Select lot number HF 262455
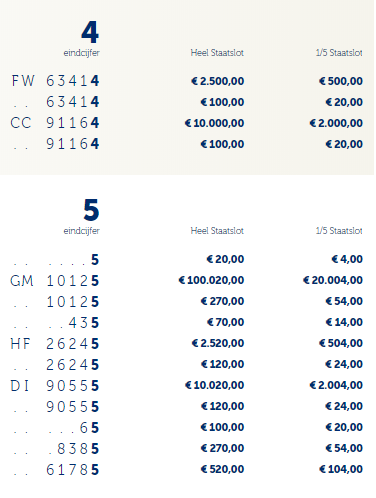 coord(55,344)
